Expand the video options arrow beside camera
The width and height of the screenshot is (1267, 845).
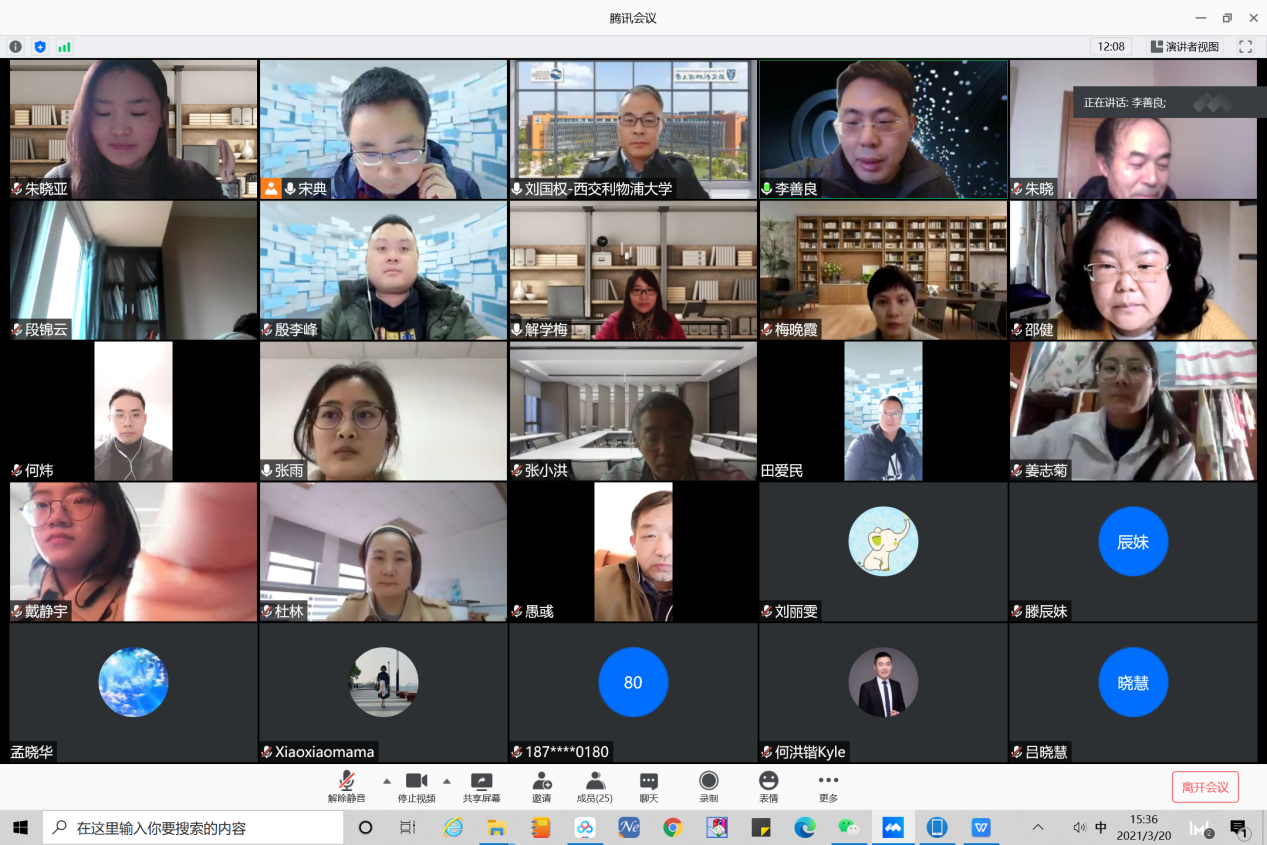click(446, 781)
